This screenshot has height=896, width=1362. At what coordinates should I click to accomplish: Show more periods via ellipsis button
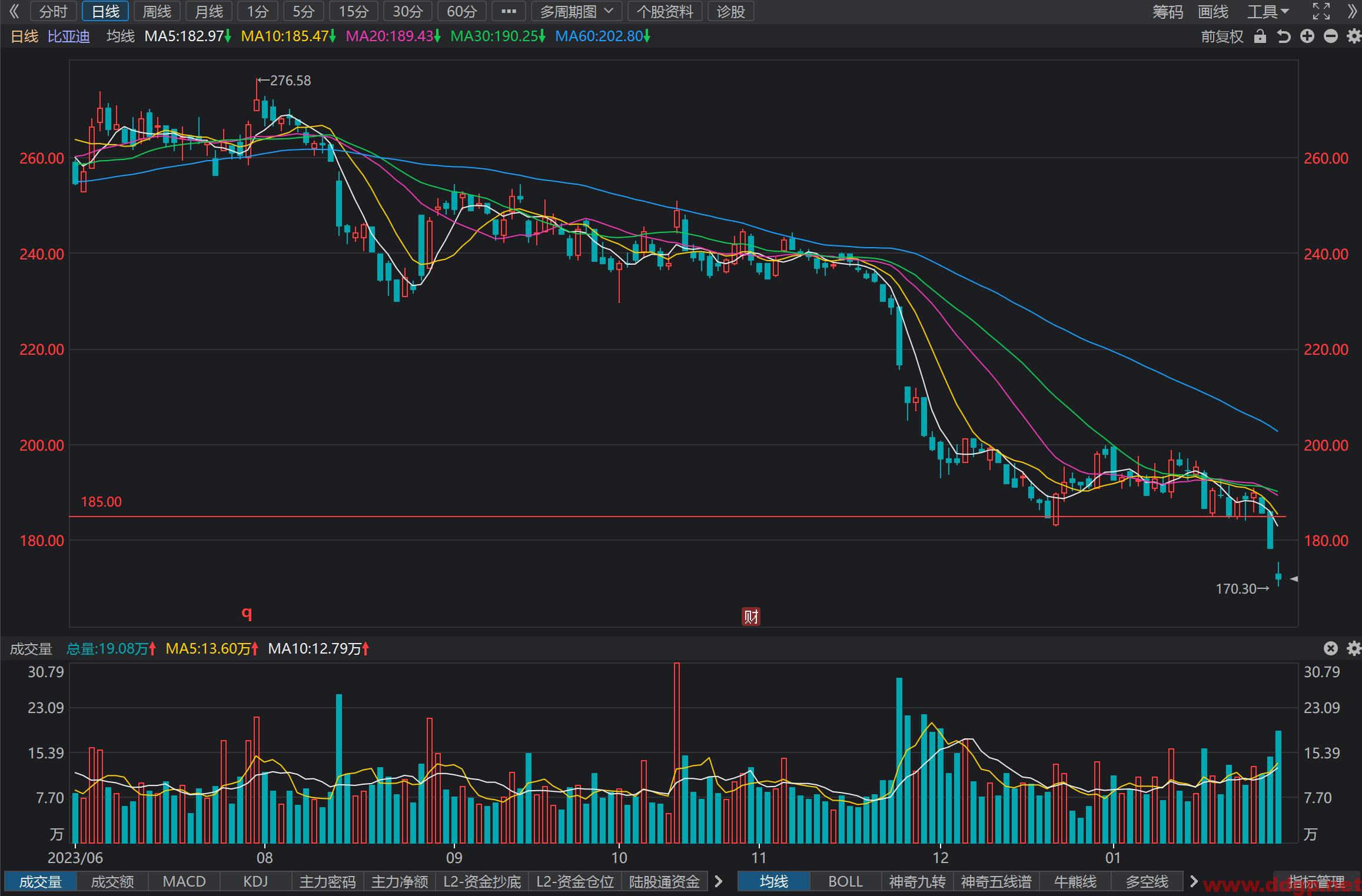click(x=509, y=11)
